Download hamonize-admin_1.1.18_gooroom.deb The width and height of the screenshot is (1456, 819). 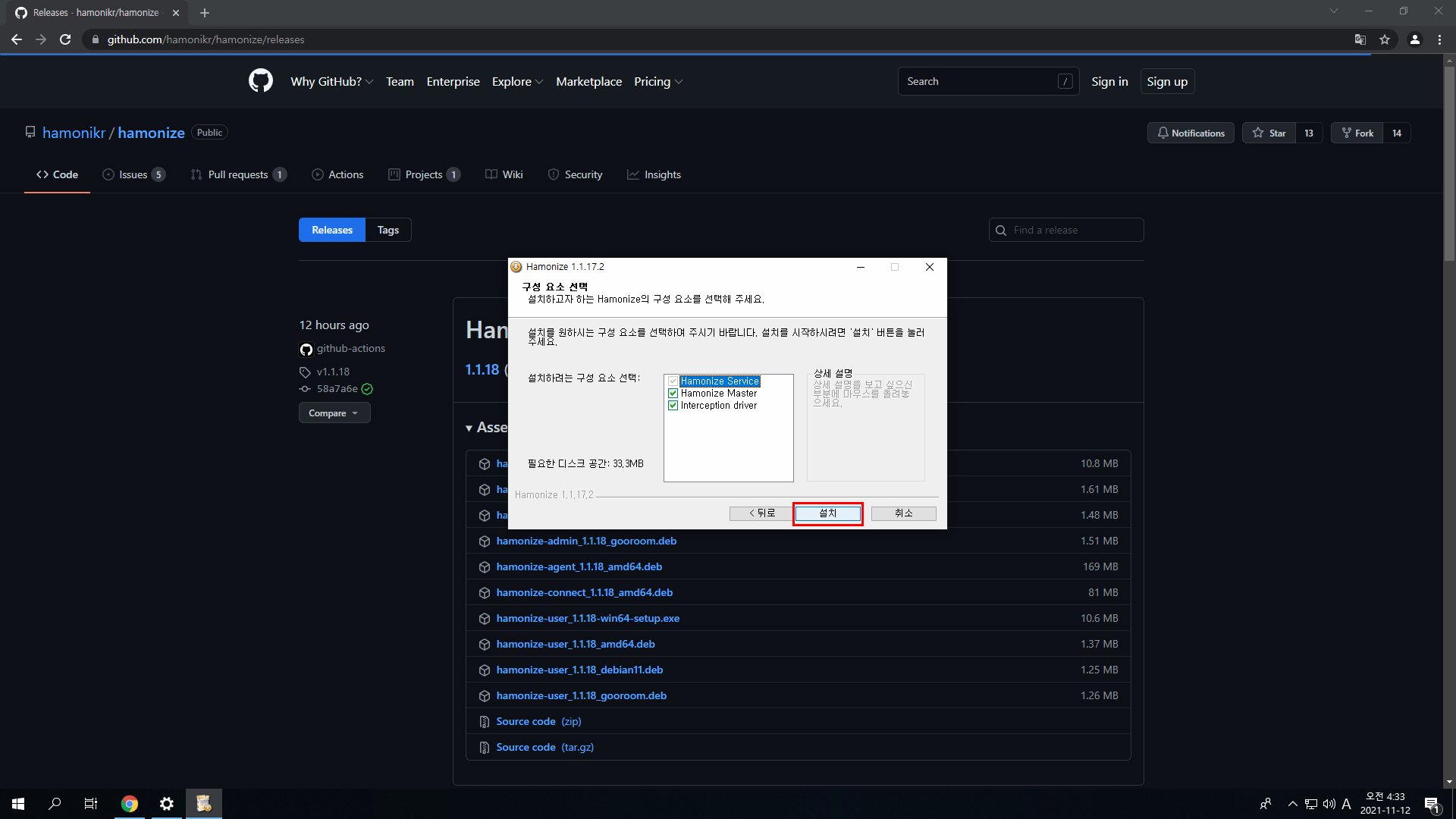(586, 541)
